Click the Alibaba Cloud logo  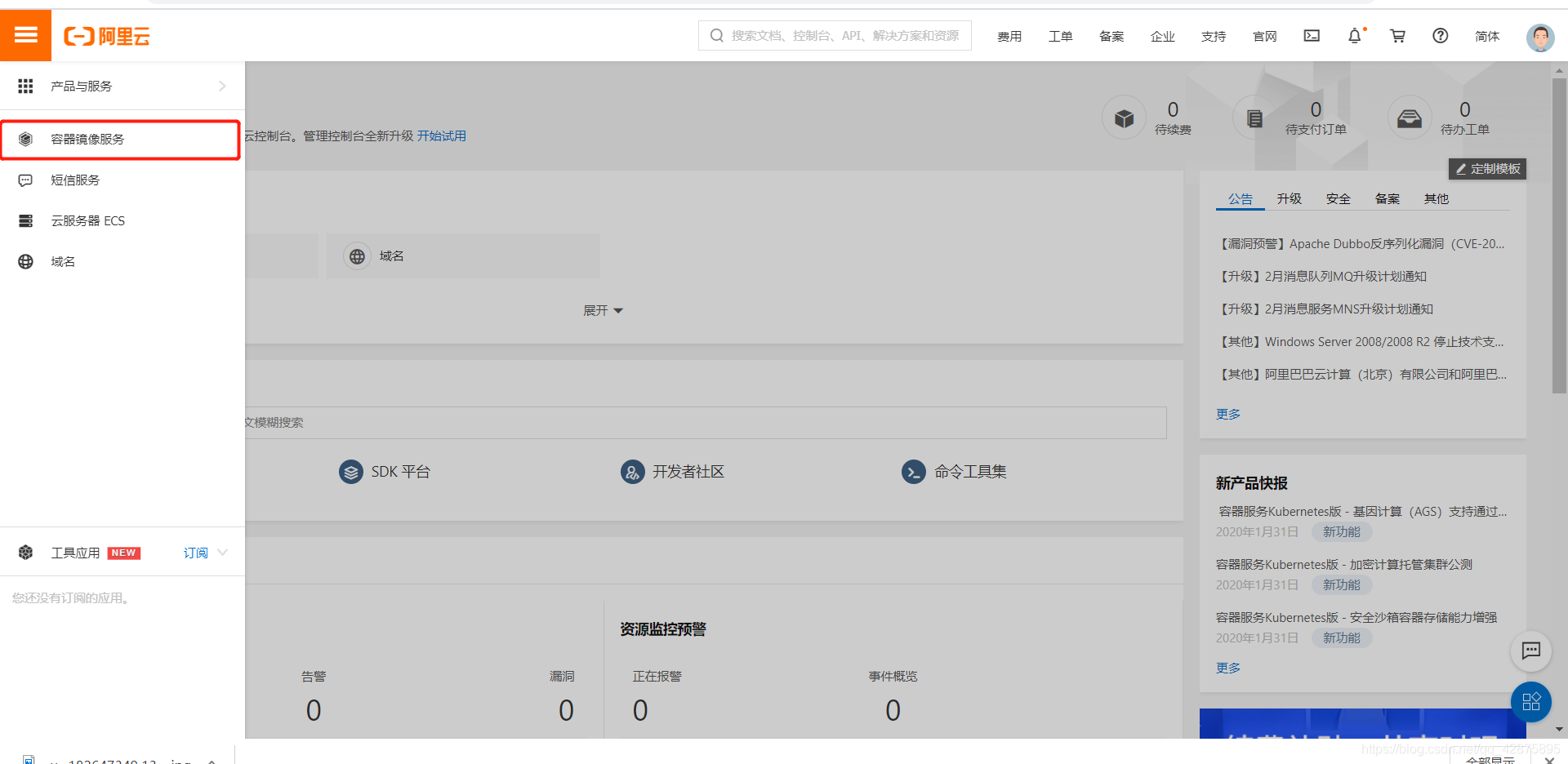[x=107, y=36]
